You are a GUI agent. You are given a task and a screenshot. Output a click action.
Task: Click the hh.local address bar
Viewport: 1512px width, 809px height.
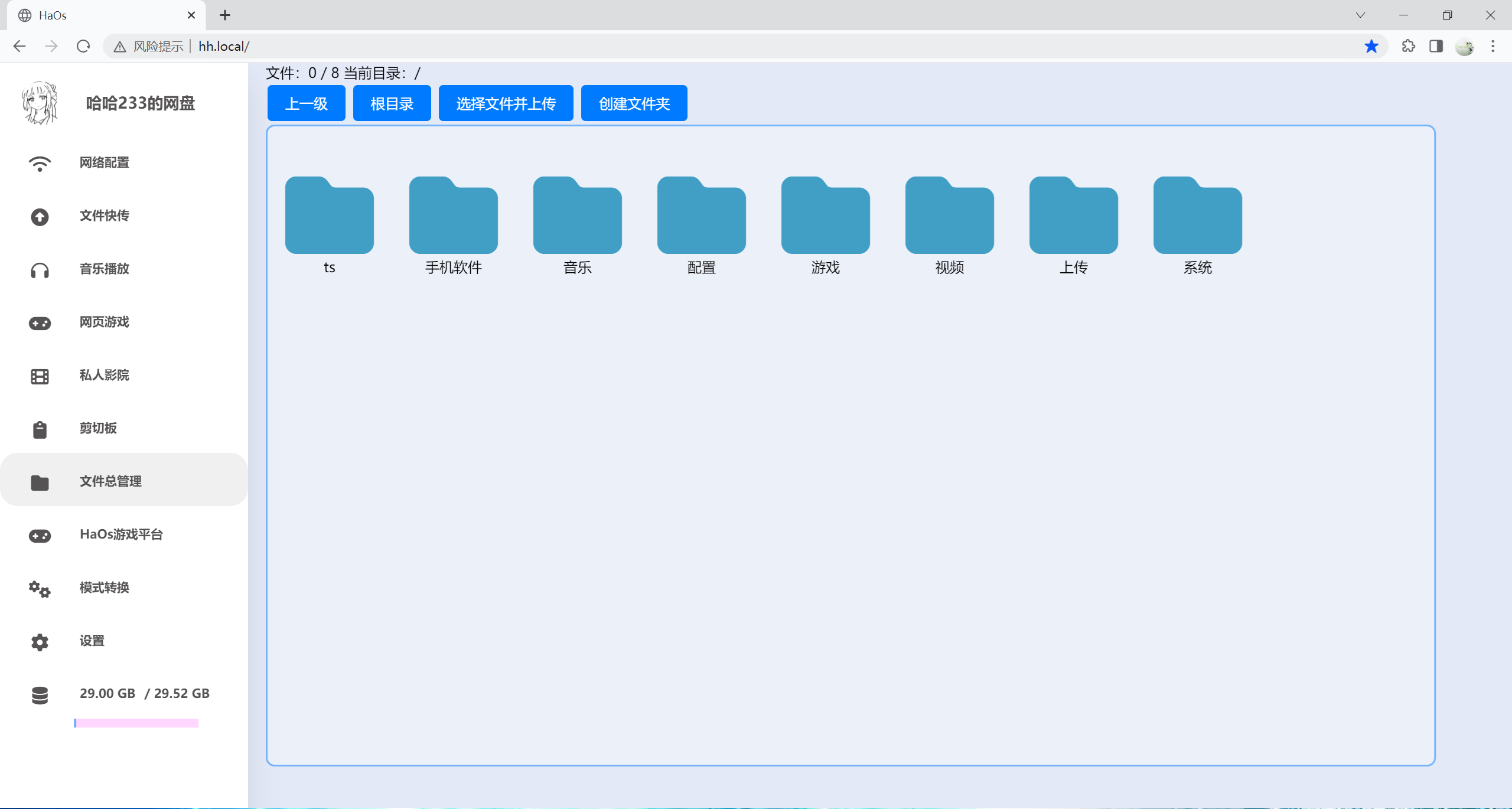[745, 46]
